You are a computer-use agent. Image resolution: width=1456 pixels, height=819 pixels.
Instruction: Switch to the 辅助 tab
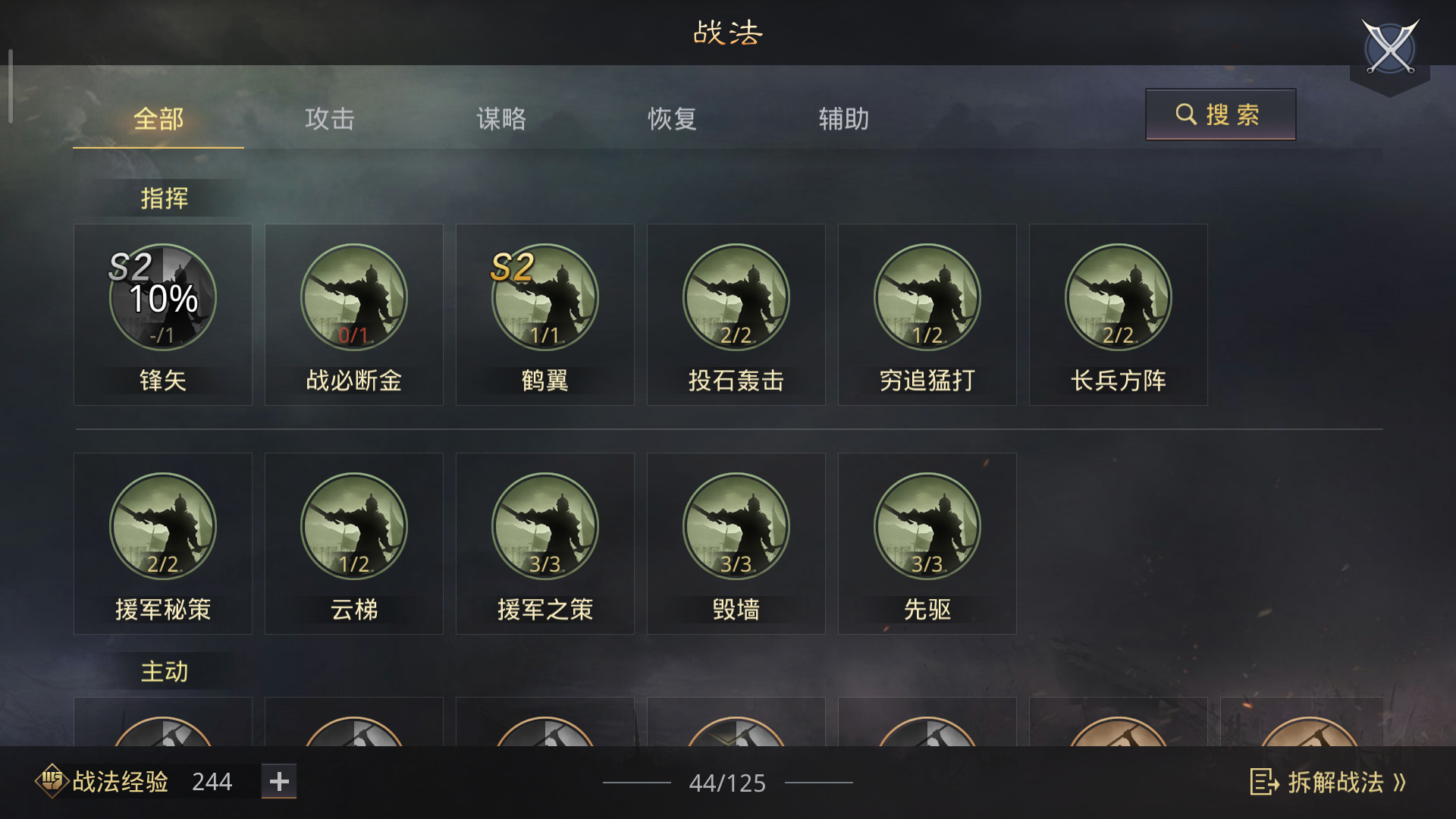click(844, 119)
